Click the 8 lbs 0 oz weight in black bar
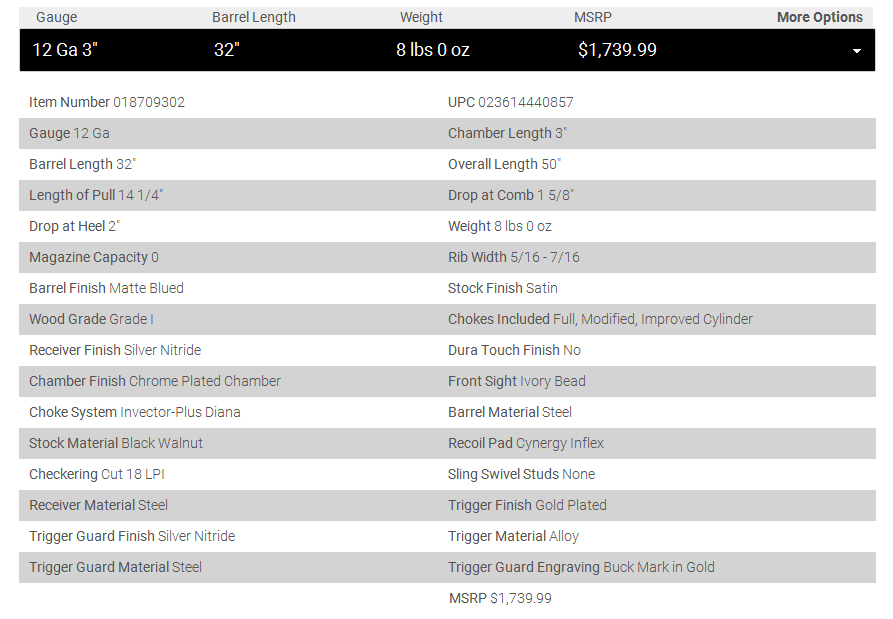Screen dimensions: 893x619 pyautogui.click(x=433, y=50)
